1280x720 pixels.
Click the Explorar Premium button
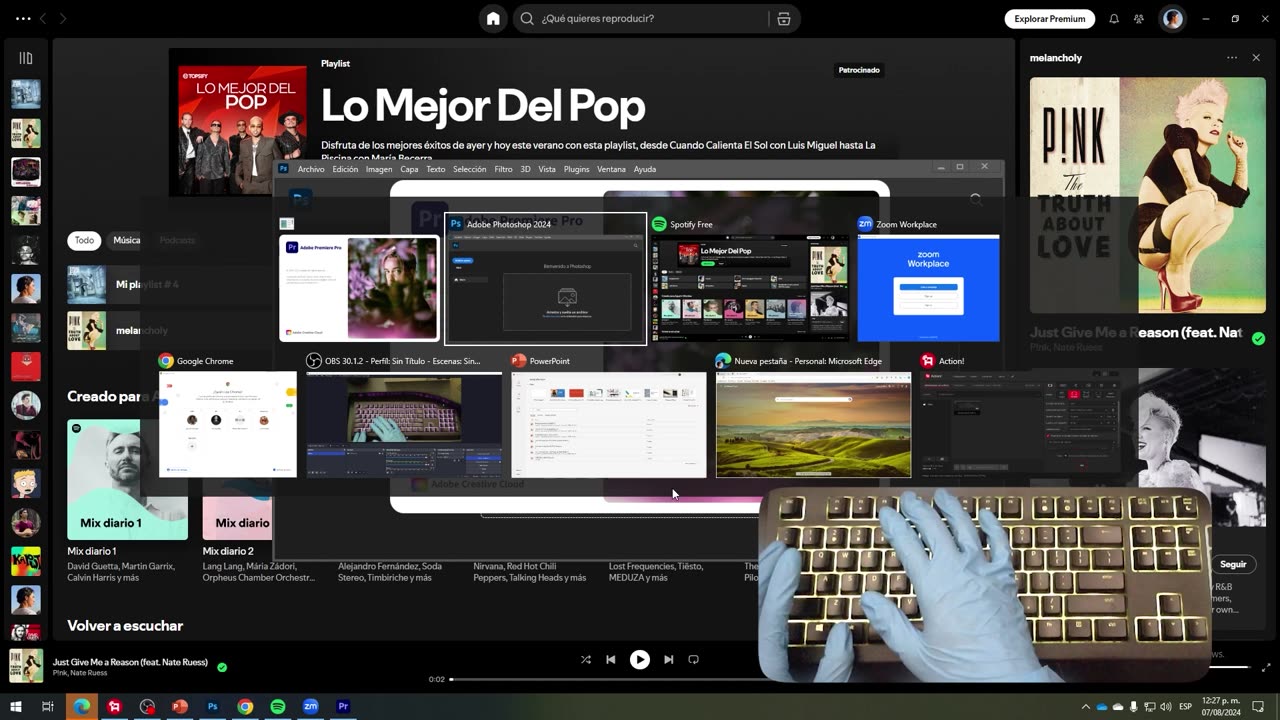tap(1049, 18)
